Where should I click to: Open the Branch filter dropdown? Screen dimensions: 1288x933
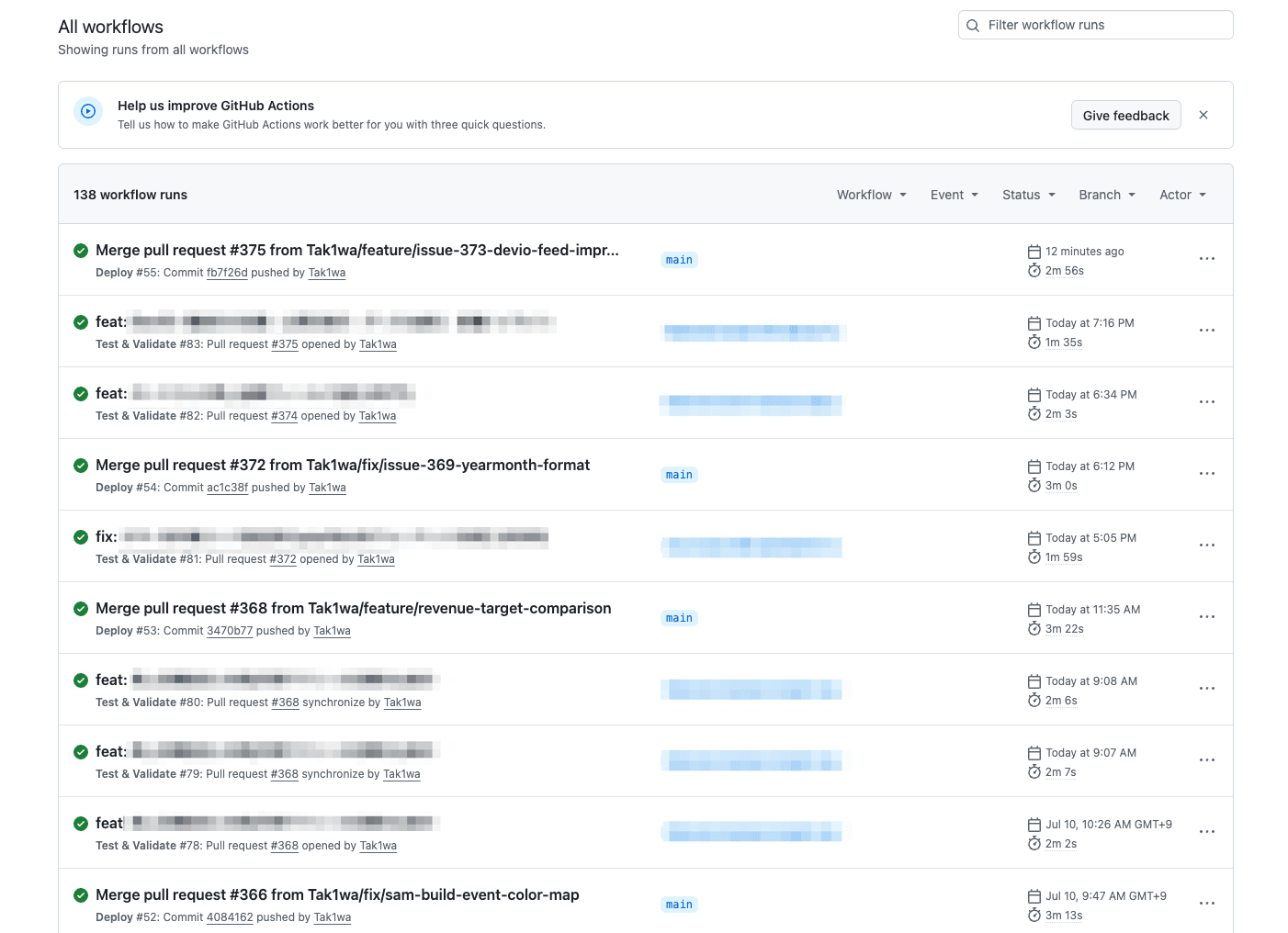(x=1107, y=195)
